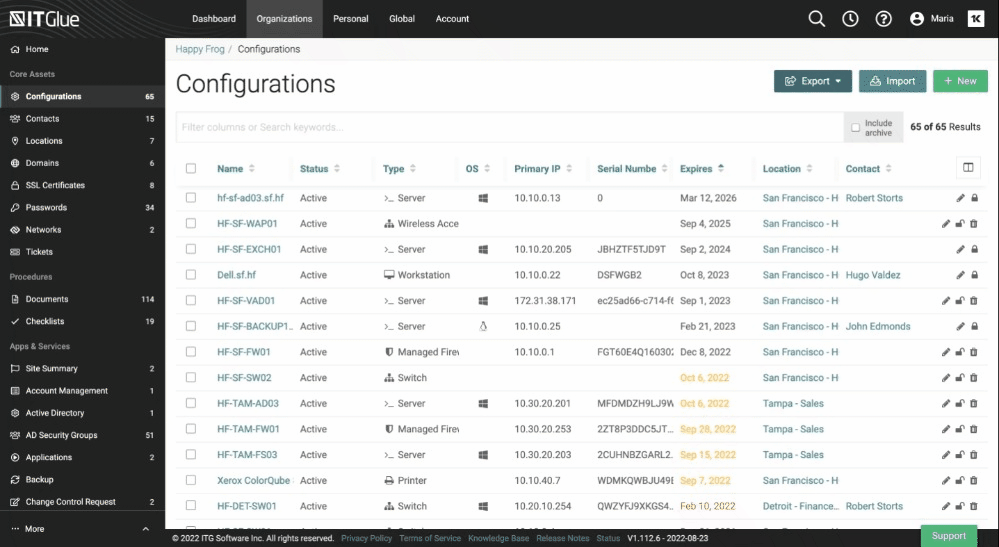Click the search magnifier icon in top bar
This screenshot has width=999, height=547.
pos(817,19)
